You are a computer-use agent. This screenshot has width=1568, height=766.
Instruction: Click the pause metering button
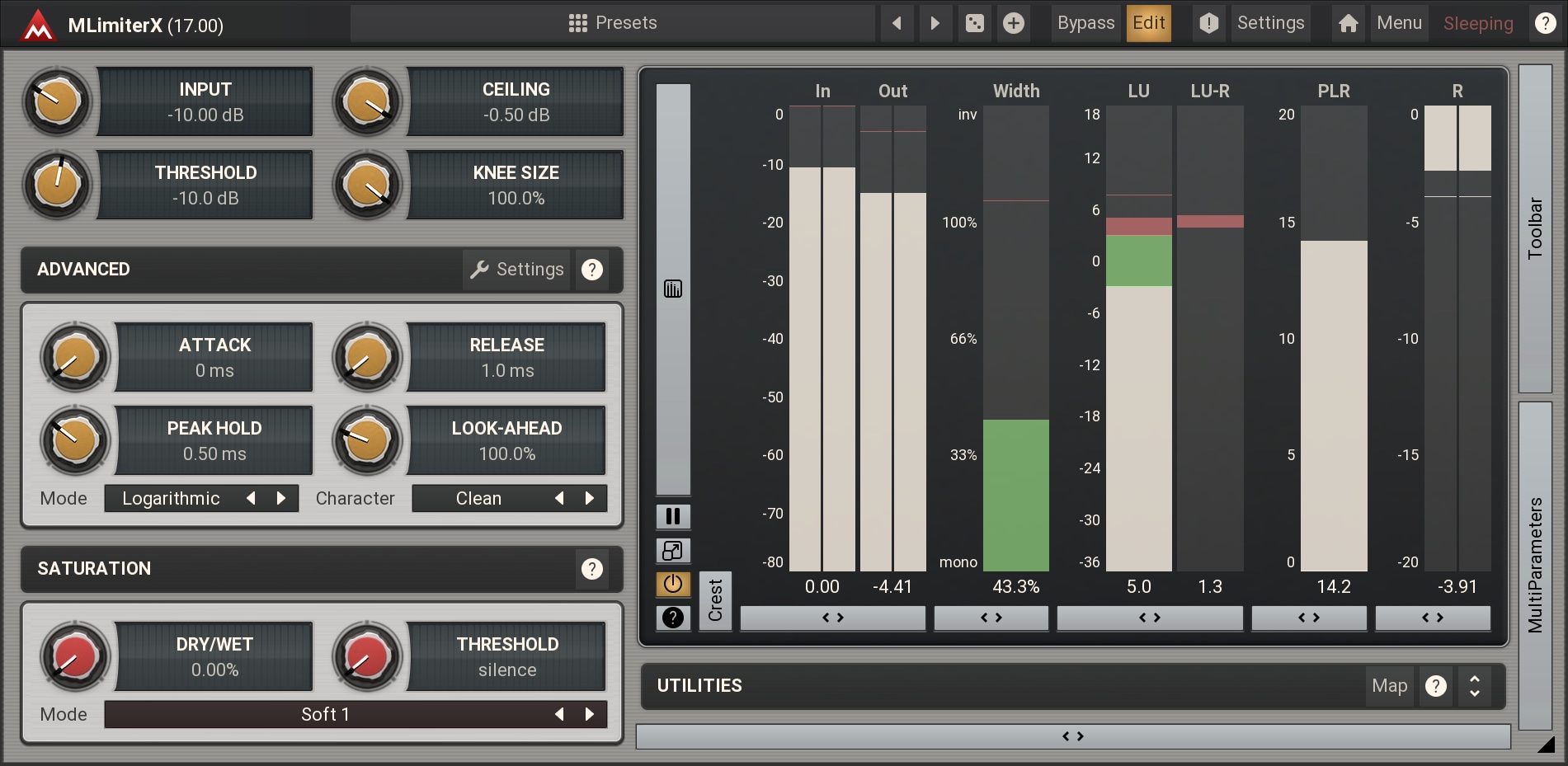tap(673, 516)
